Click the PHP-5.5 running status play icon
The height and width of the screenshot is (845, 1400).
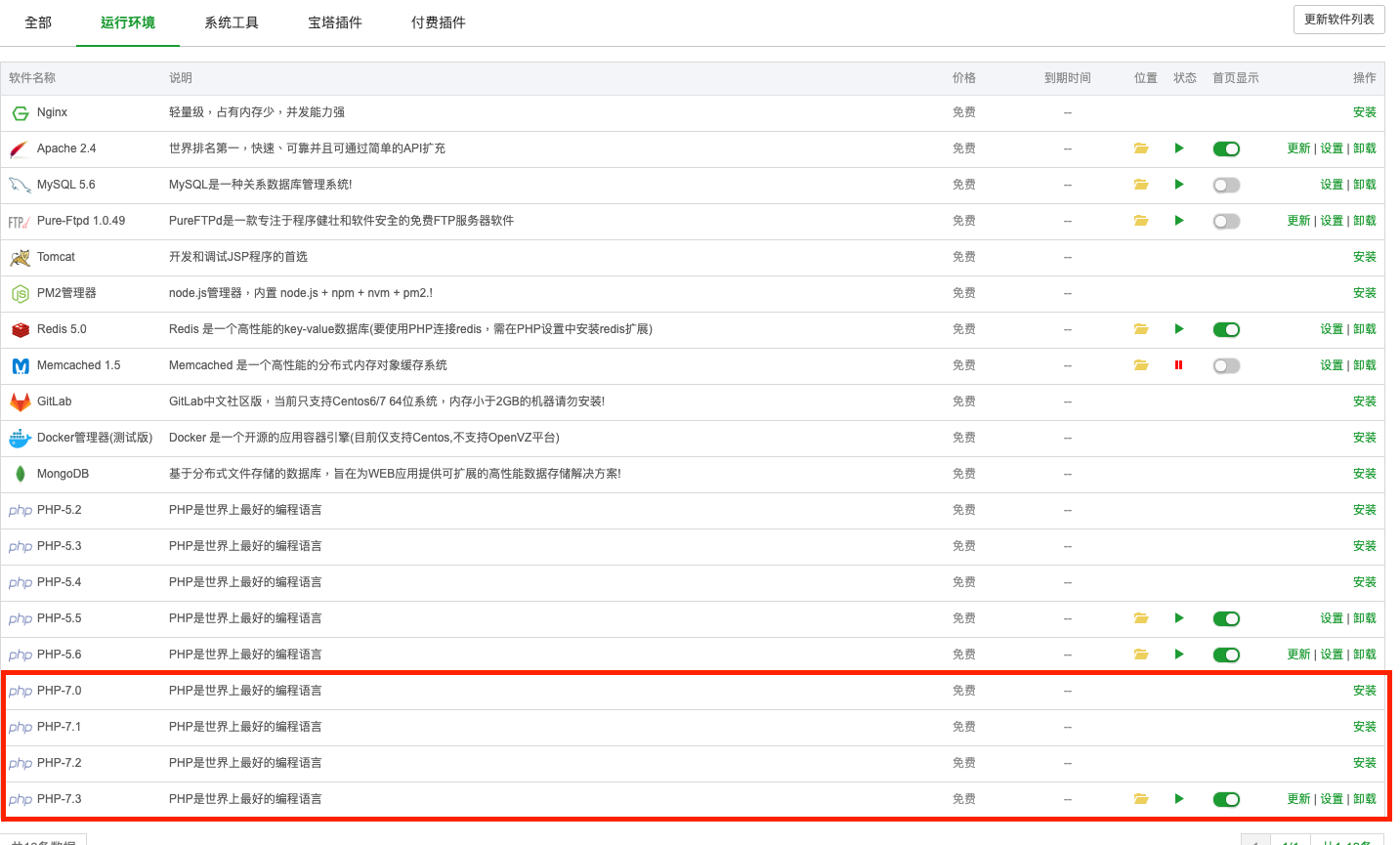pyautogui.click(x=1179, y=618)
